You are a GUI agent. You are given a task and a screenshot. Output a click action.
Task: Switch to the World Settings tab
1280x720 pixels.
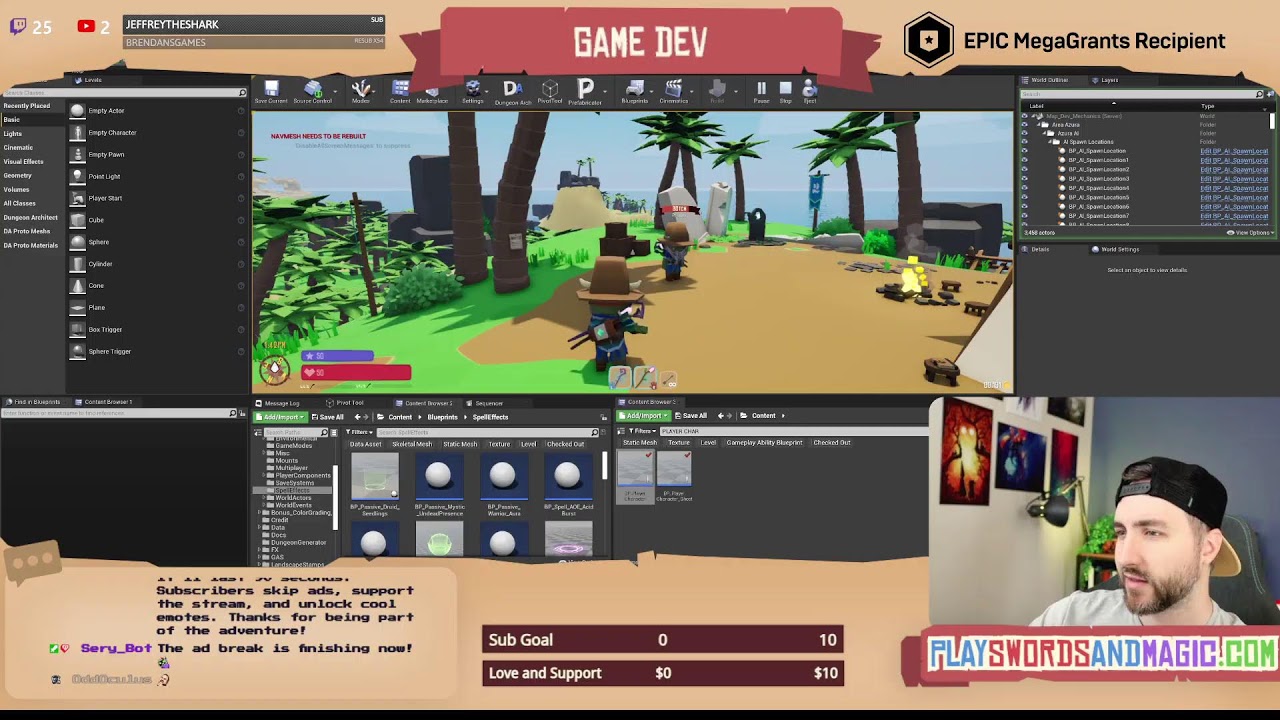pyautogui.click(x=1116, y=249)
